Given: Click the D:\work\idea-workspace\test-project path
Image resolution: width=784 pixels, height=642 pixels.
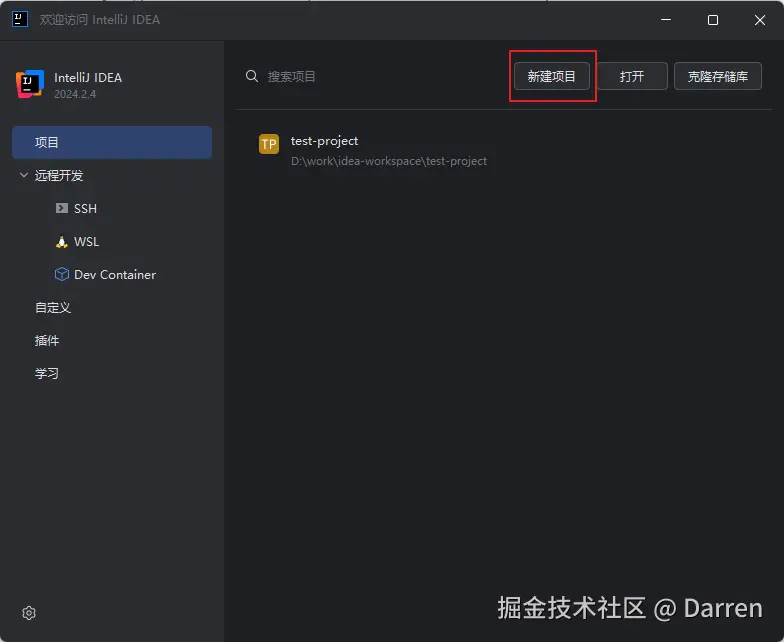Looking at the screenshot, I should 389,161.
